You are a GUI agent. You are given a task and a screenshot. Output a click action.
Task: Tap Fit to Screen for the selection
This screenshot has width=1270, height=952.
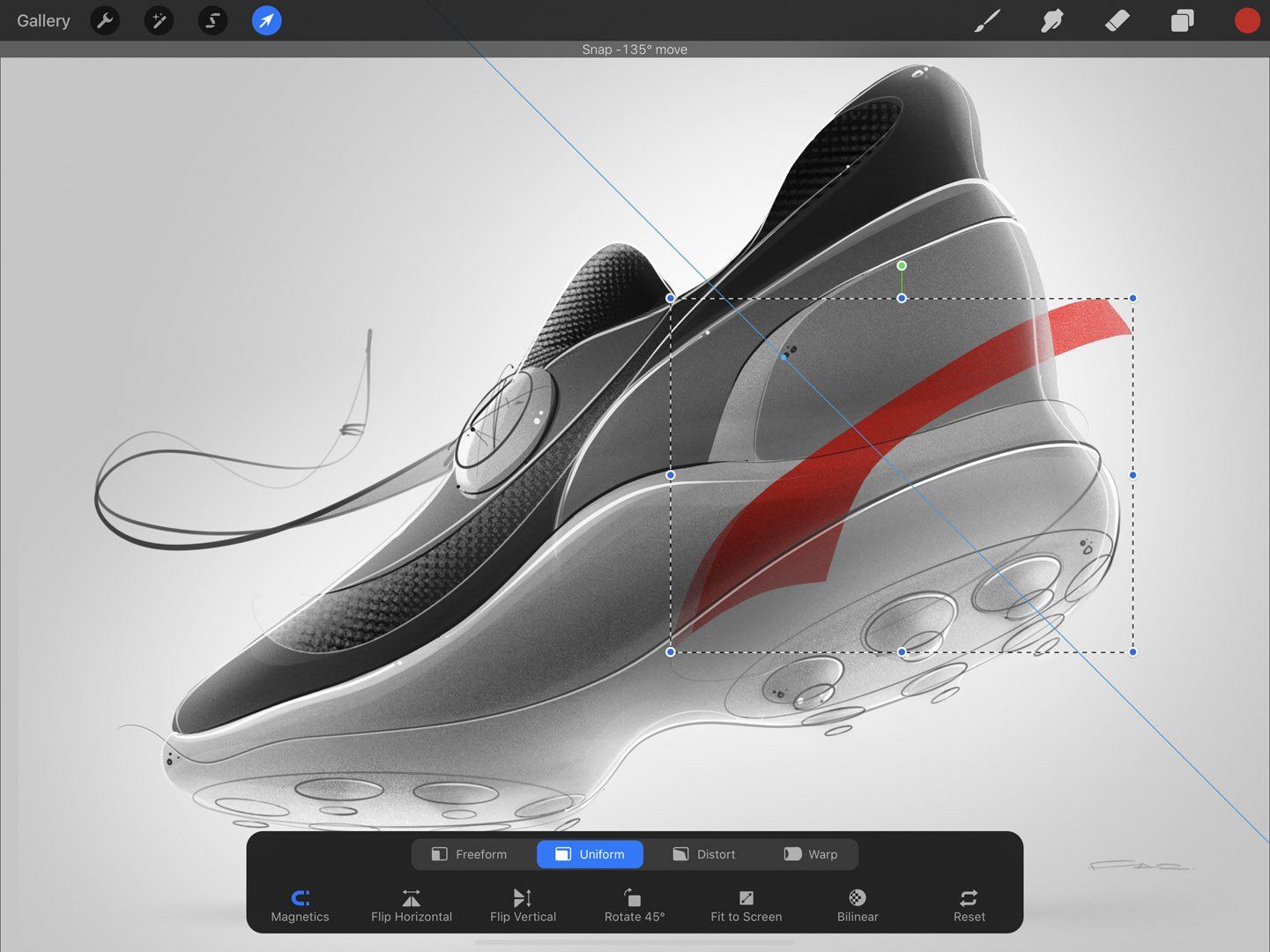coord(746,905)
